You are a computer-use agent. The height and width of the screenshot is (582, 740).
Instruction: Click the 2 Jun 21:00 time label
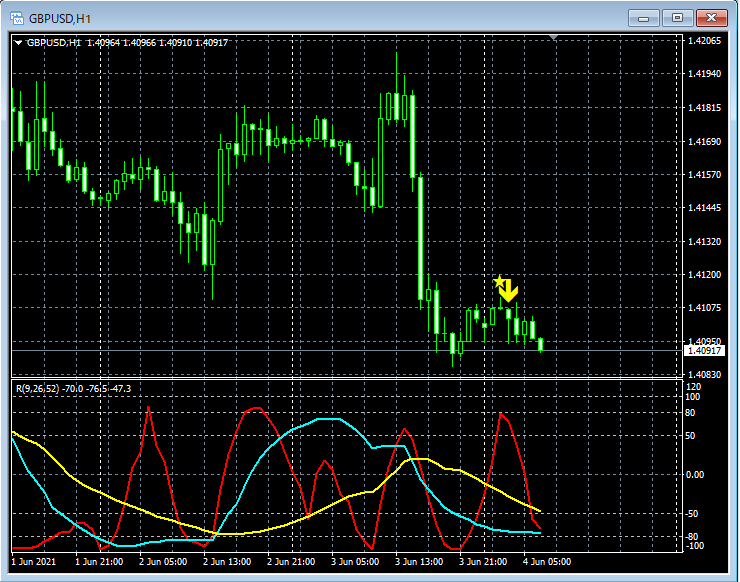tap(291, 562)
